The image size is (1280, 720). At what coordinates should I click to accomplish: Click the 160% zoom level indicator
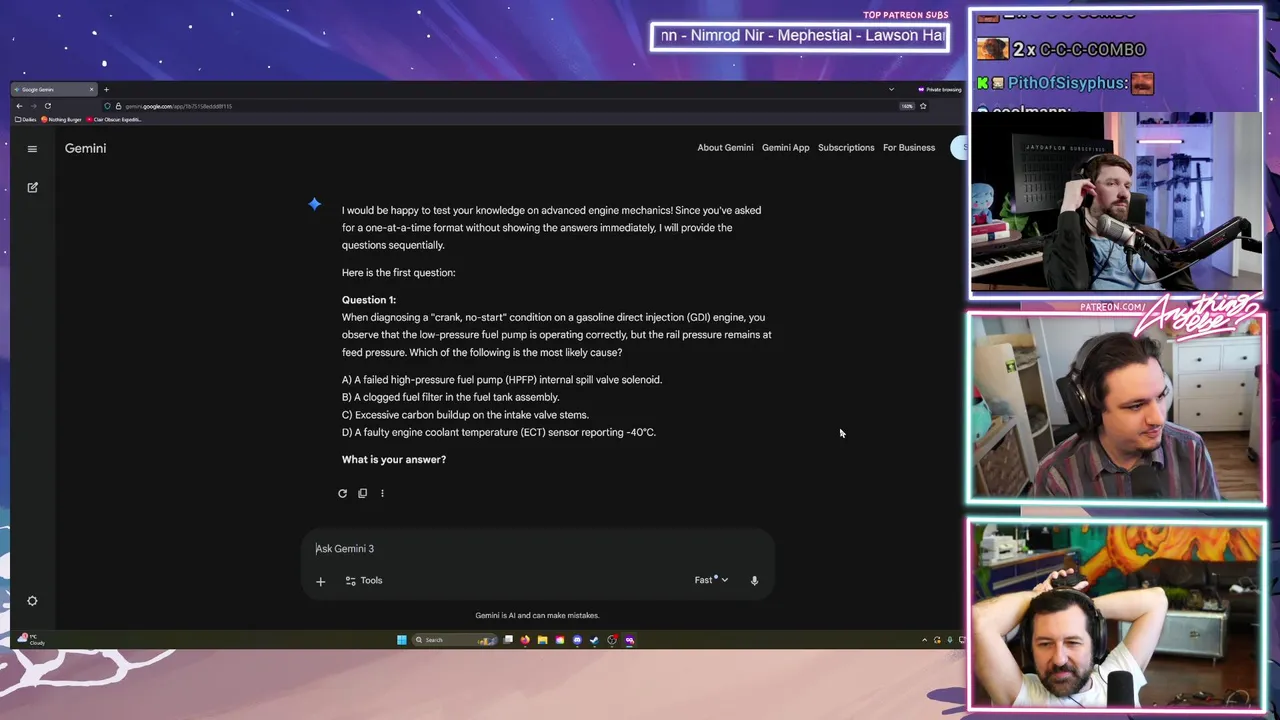pos(907,106)
